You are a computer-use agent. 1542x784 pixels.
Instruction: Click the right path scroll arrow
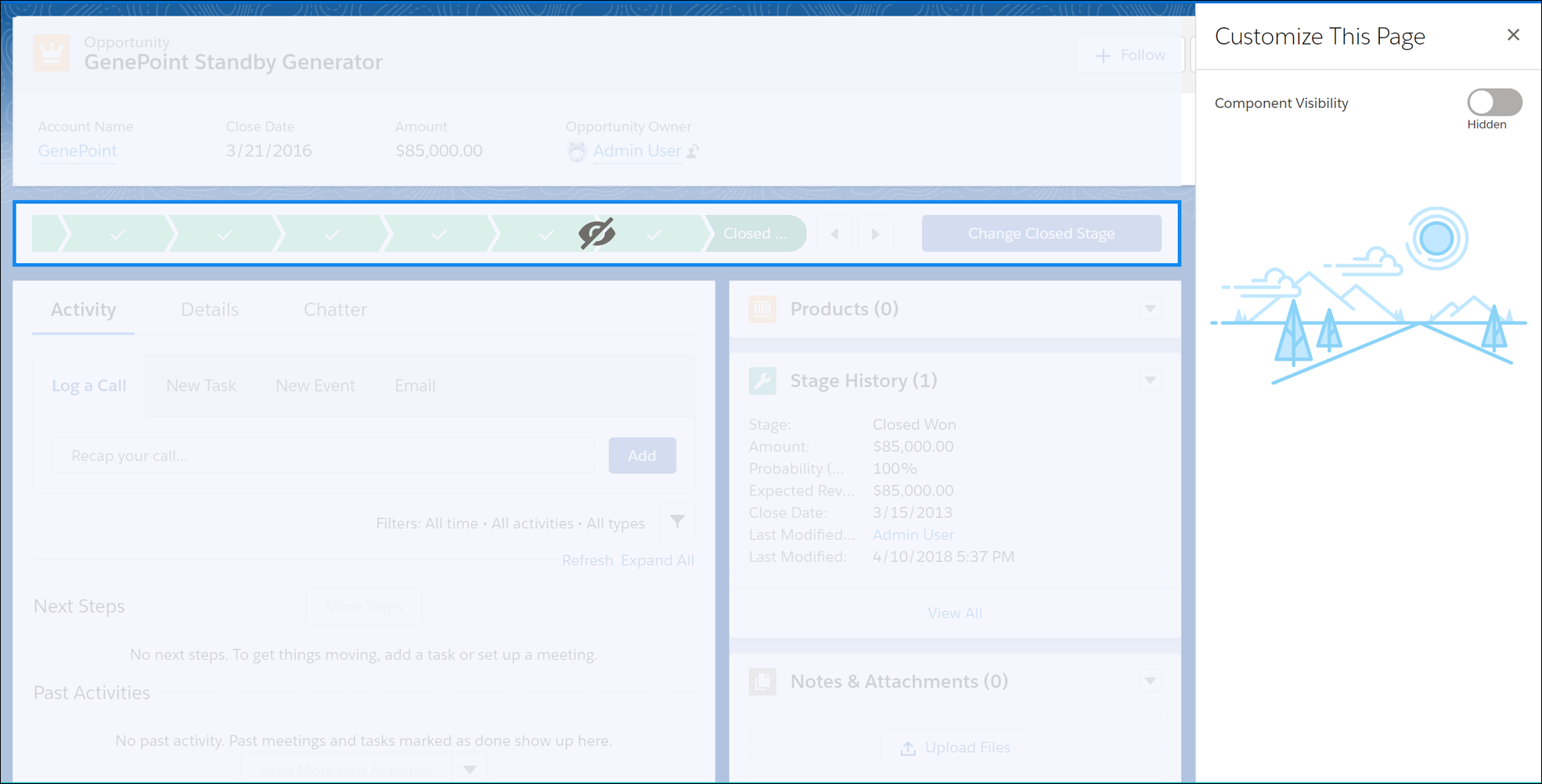[875, 234]
